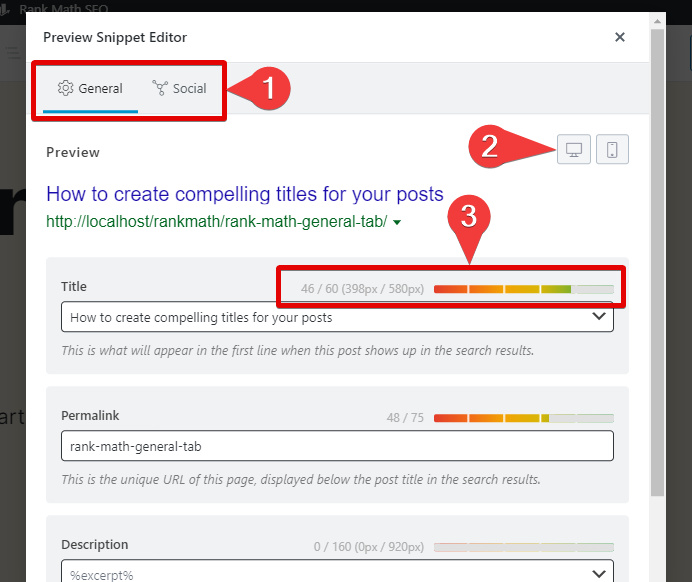692x582 pixels.
Task: Open the Social tab label
Action: point(189,89)
